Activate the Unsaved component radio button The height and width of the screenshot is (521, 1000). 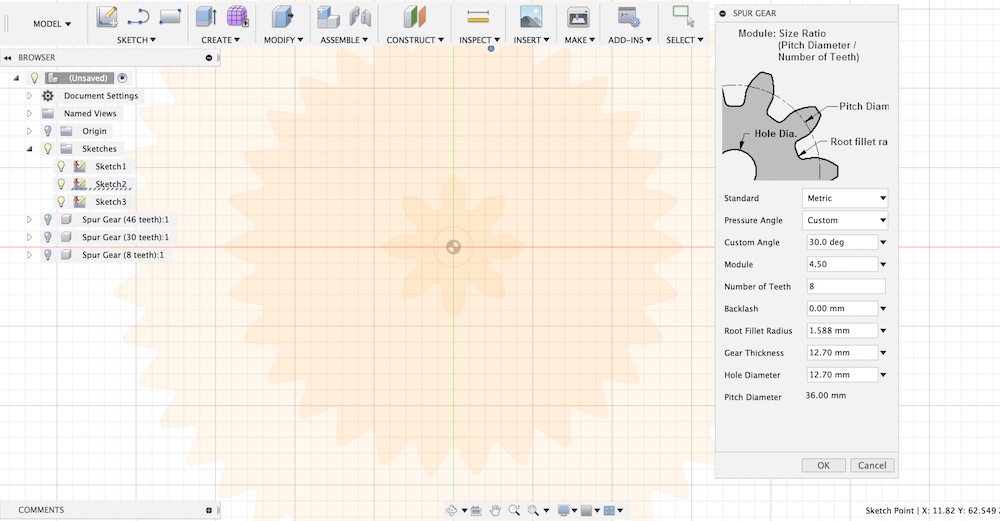(x=122, y=78)
